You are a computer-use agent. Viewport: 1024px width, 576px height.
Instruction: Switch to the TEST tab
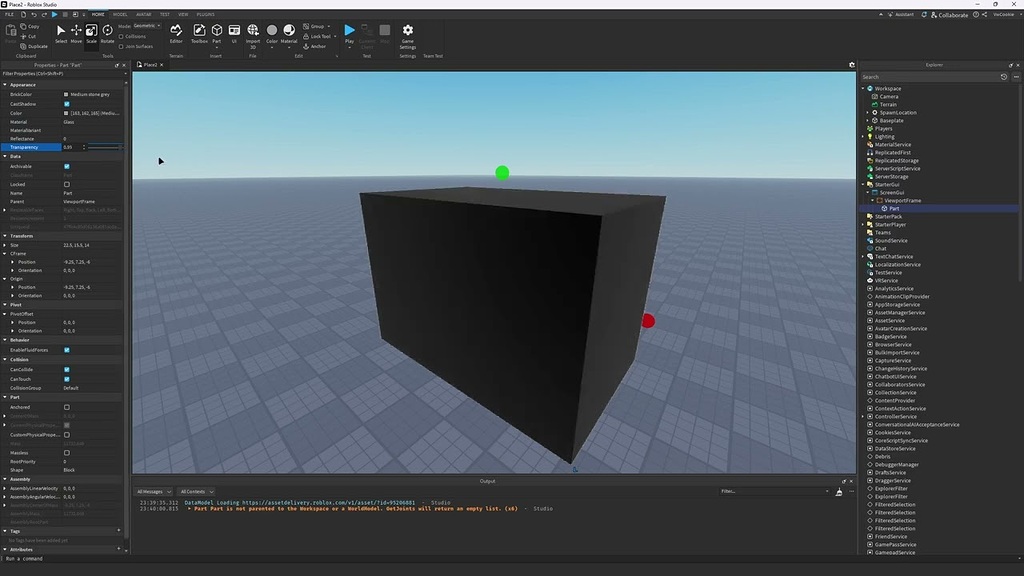point(165,14)
